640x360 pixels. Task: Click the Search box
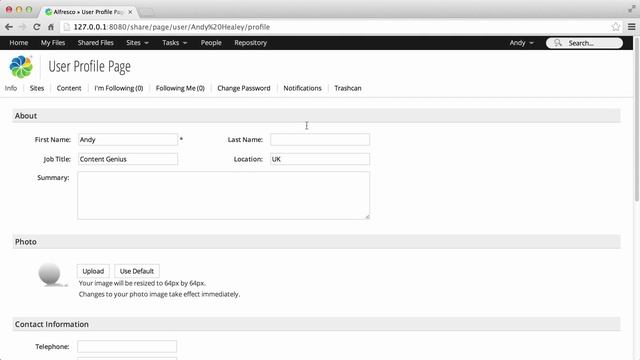pos(584,43)
